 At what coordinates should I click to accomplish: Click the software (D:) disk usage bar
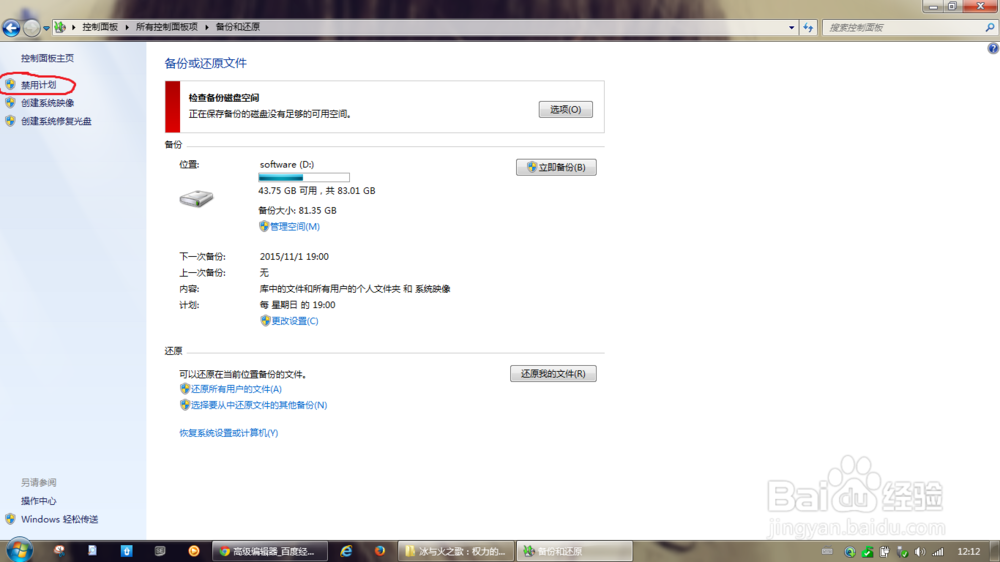click(x=304, y=177)
